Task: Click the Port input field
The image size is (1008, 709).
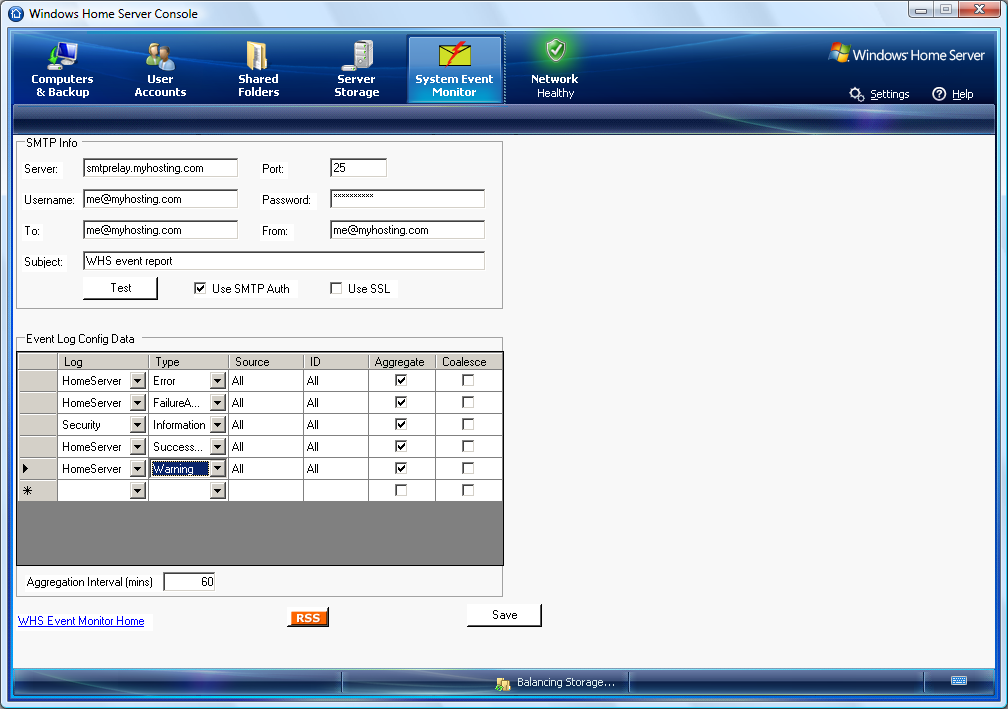Action: (358, 168)
